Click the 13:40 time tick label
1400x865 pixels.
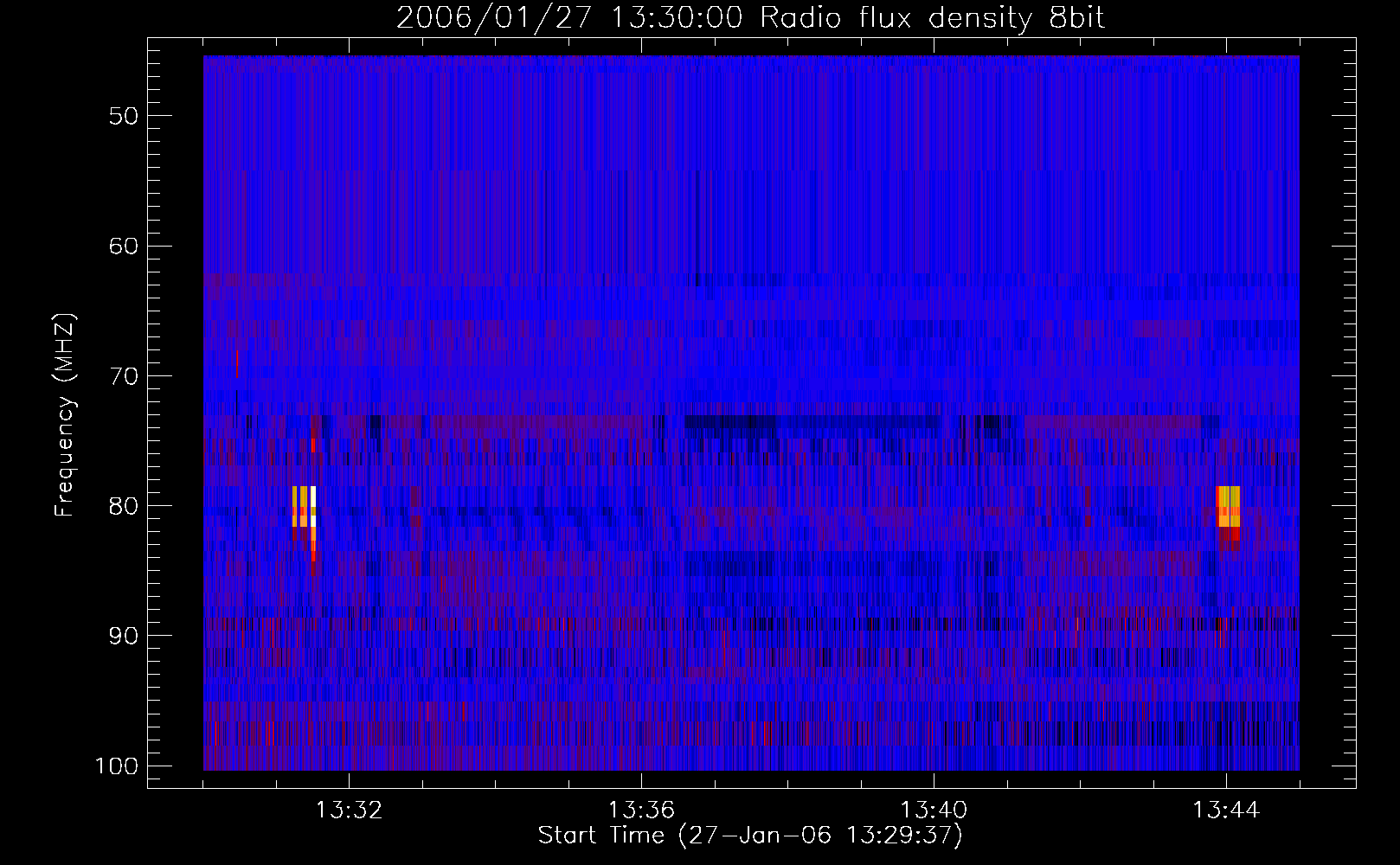[x=934, y=811]
